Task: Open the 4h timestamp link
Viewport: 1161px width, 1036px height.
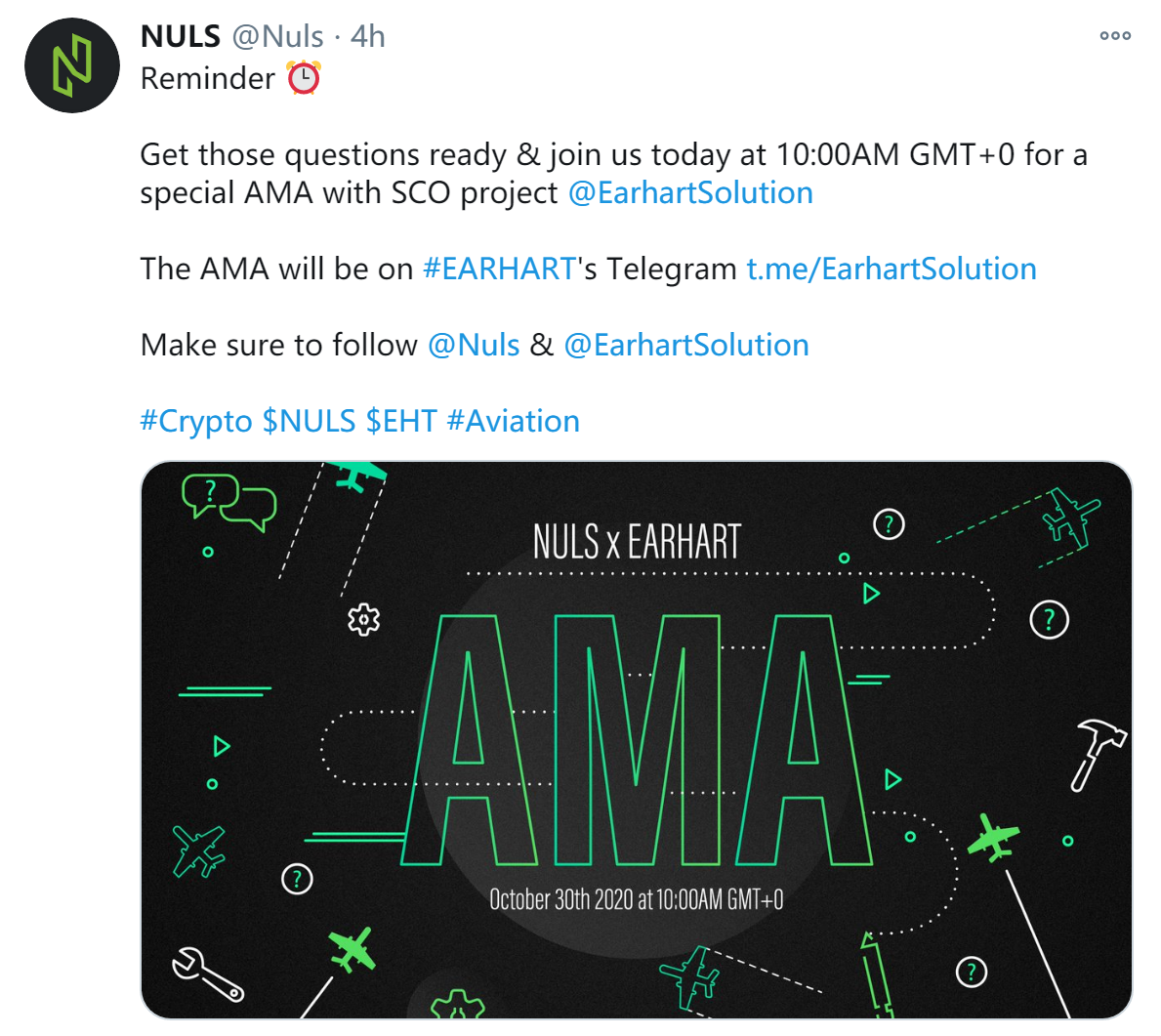Action: pyautogui.click(x=368, y=36)
